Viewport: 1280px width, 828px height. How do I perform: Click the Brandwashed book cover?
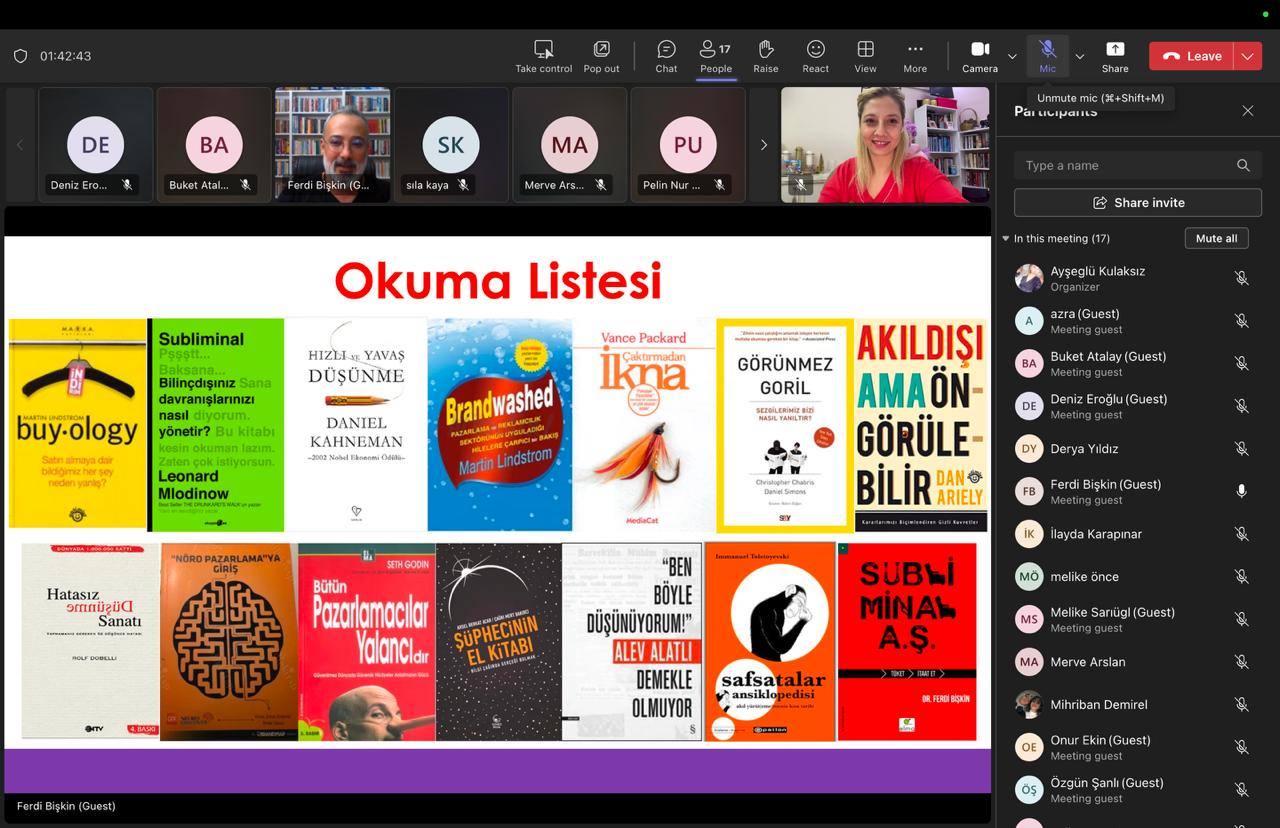(x=500, y=424)
